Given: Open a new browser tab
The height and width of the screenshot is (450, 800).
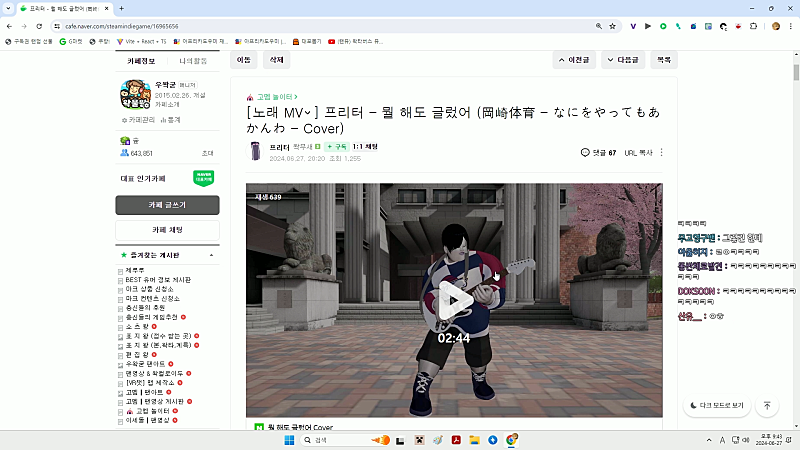Looking at the screenshot, I should [x=121, y=8].
